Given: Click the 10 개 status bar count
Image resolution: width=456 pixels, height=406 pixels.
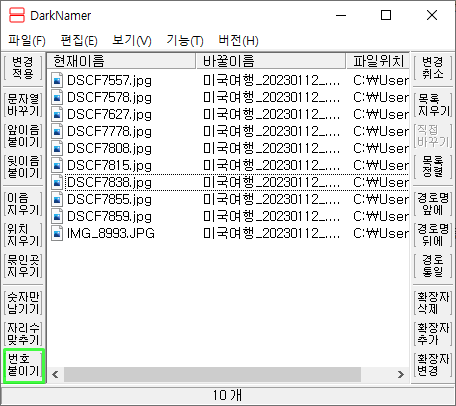Looking at the screenshot, I should tap(227, 395).
